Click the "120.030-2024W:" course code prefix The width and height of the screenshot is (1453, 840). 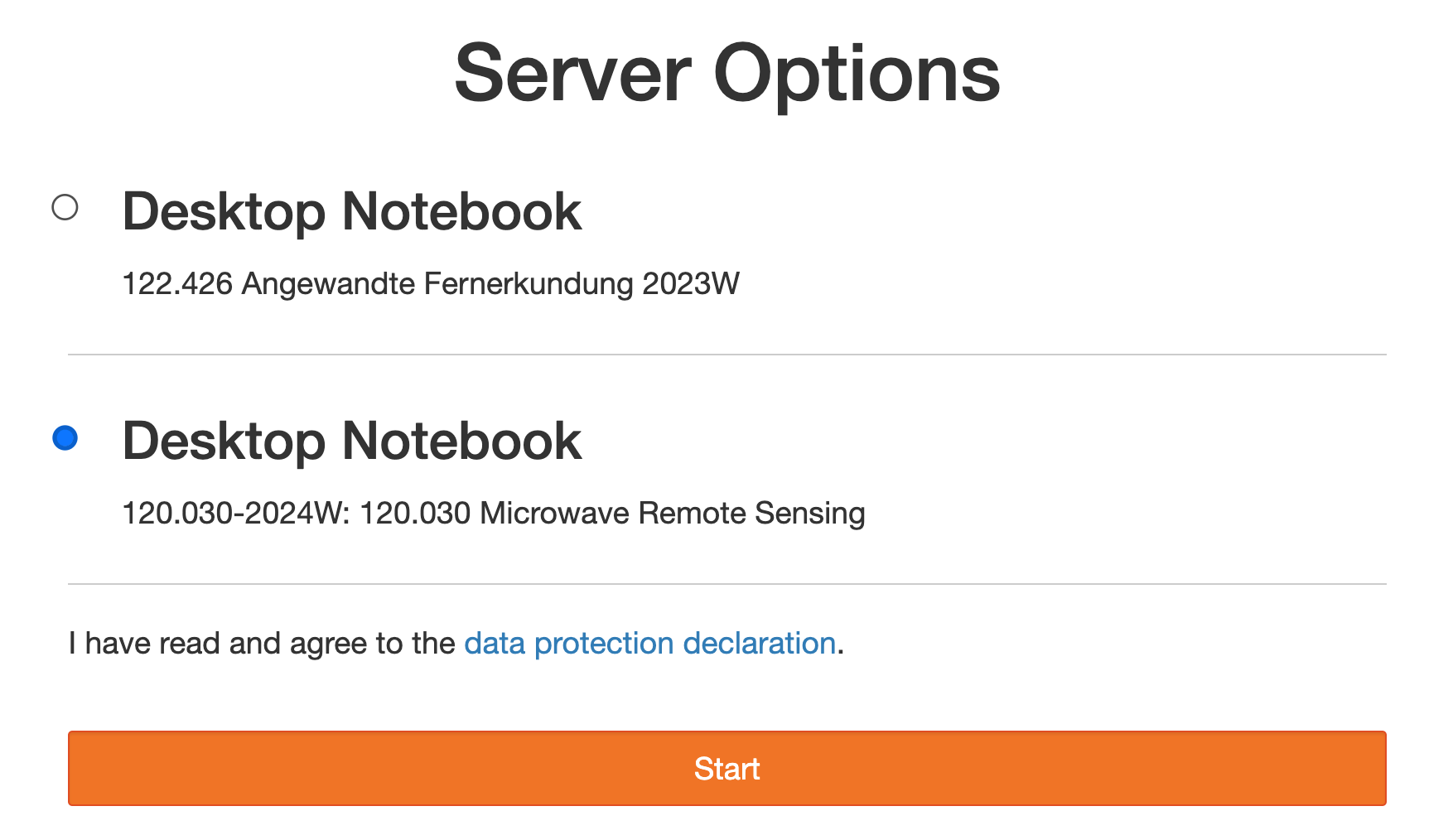[x=236, y=514]
